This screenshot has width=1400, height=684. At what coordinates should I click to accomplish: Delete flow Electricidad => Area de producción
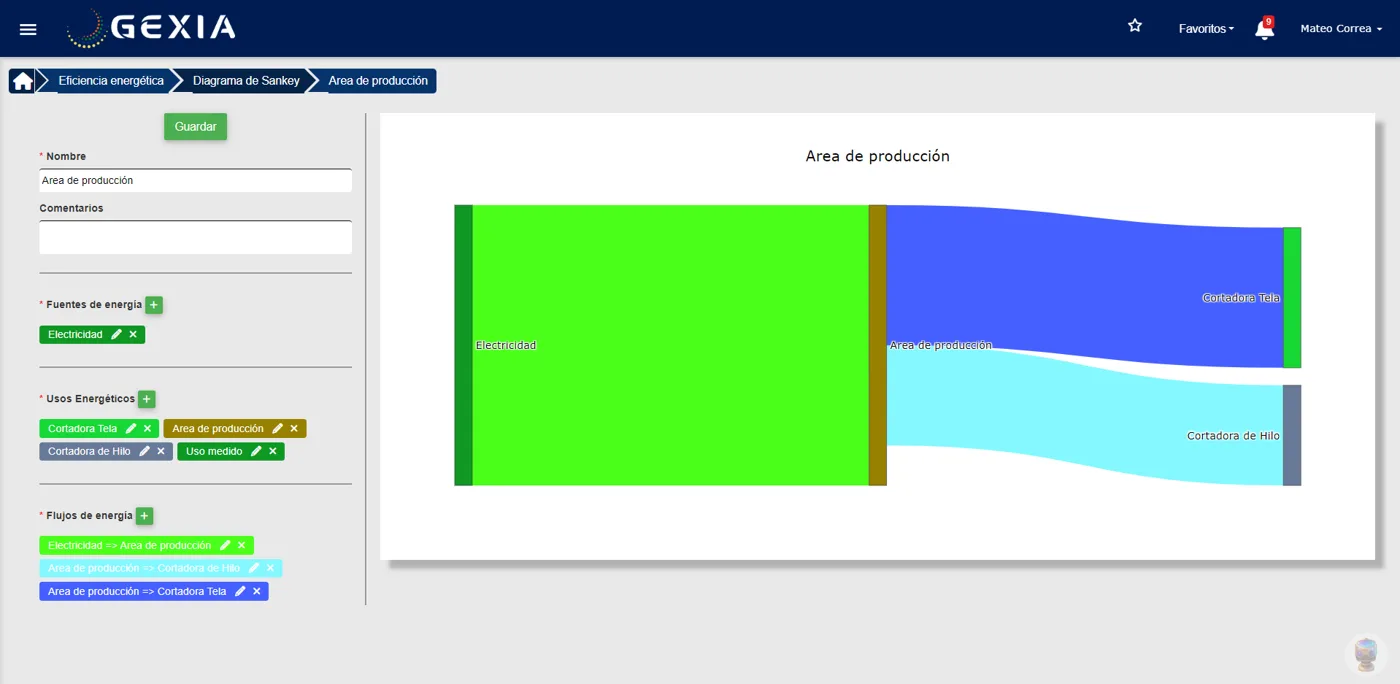click(x=242, y=545)
